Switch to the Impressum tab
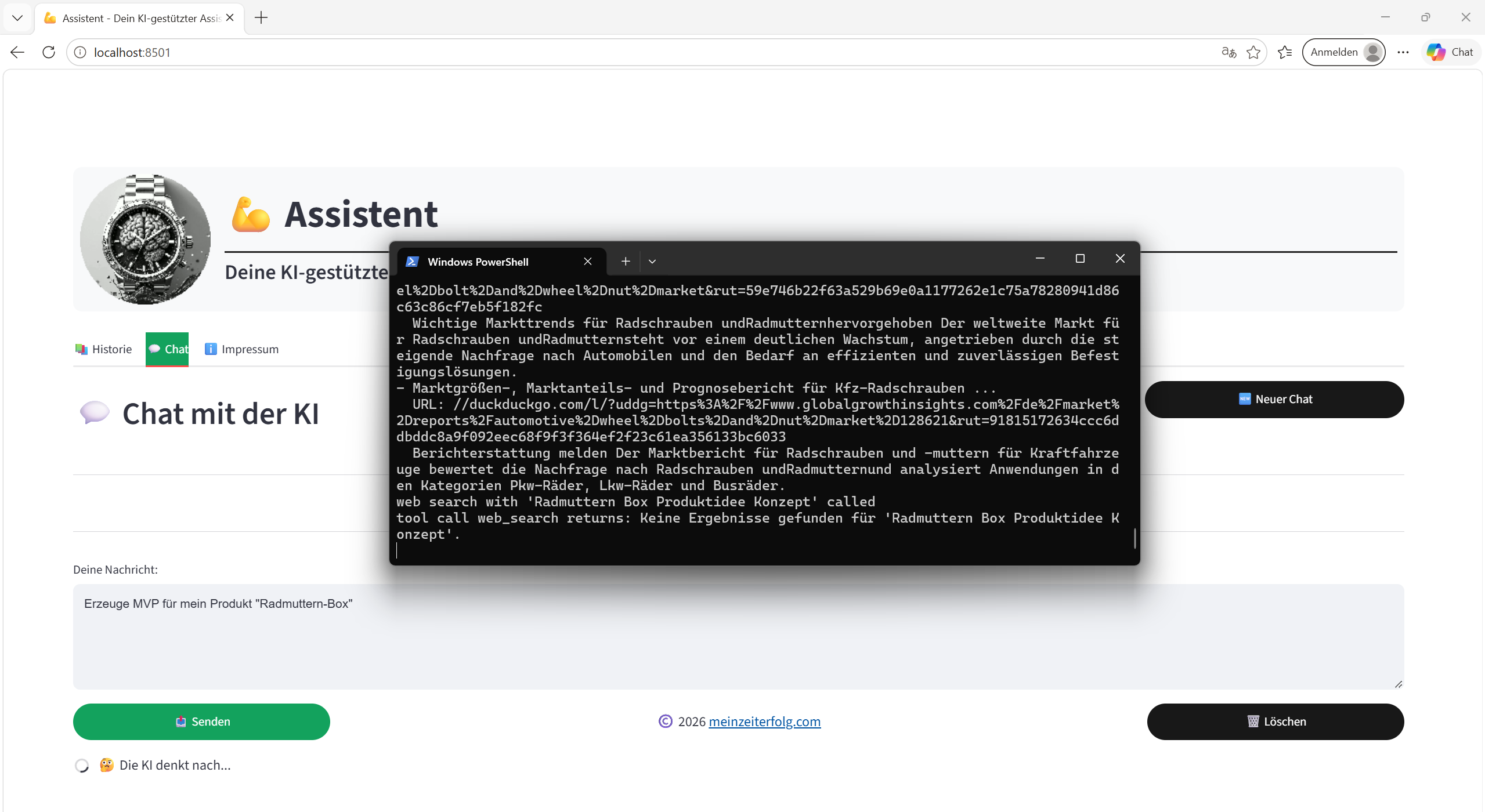1485x812 pixels. [x=242, y=349]
